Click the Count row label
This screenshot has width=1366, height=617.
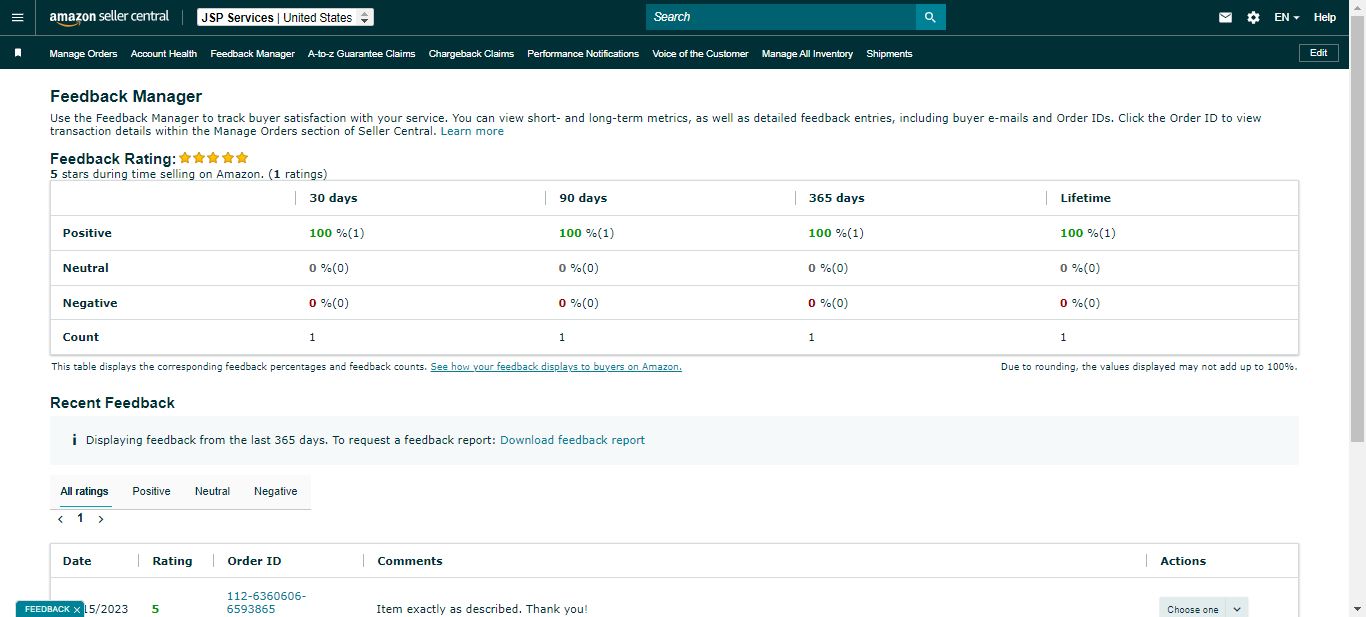pos(81,337)
